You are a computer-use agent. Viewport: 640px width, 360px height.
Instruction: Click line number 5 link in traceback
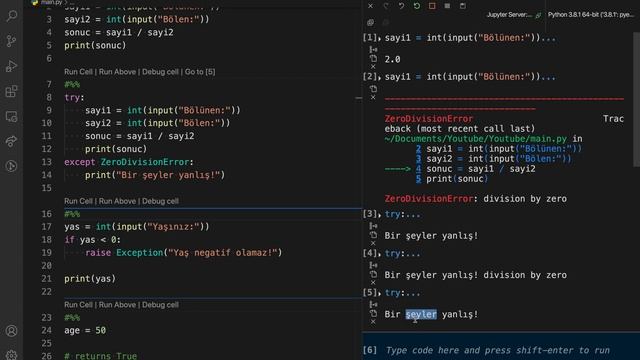pyautogui.click(x=418, y=179)
